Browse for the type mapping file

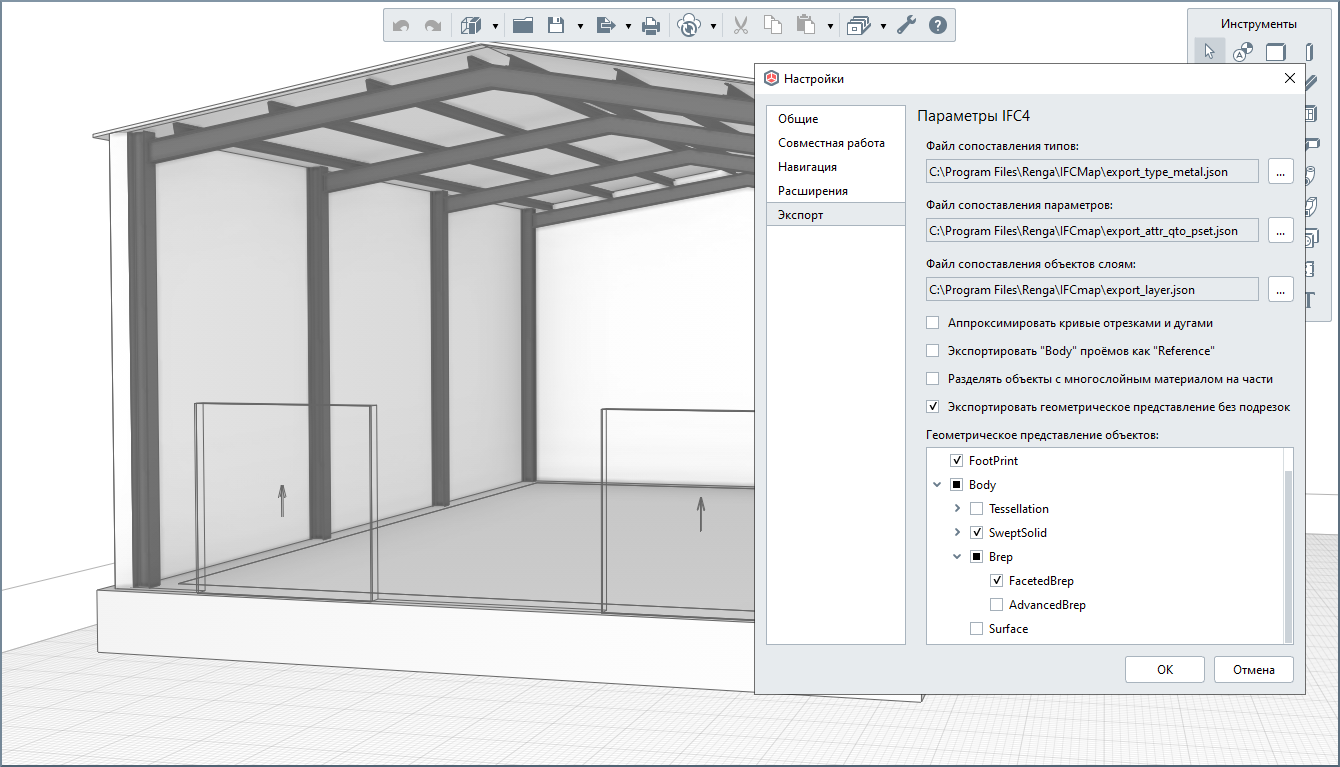pyautogui.click(x=1280, y=171)
